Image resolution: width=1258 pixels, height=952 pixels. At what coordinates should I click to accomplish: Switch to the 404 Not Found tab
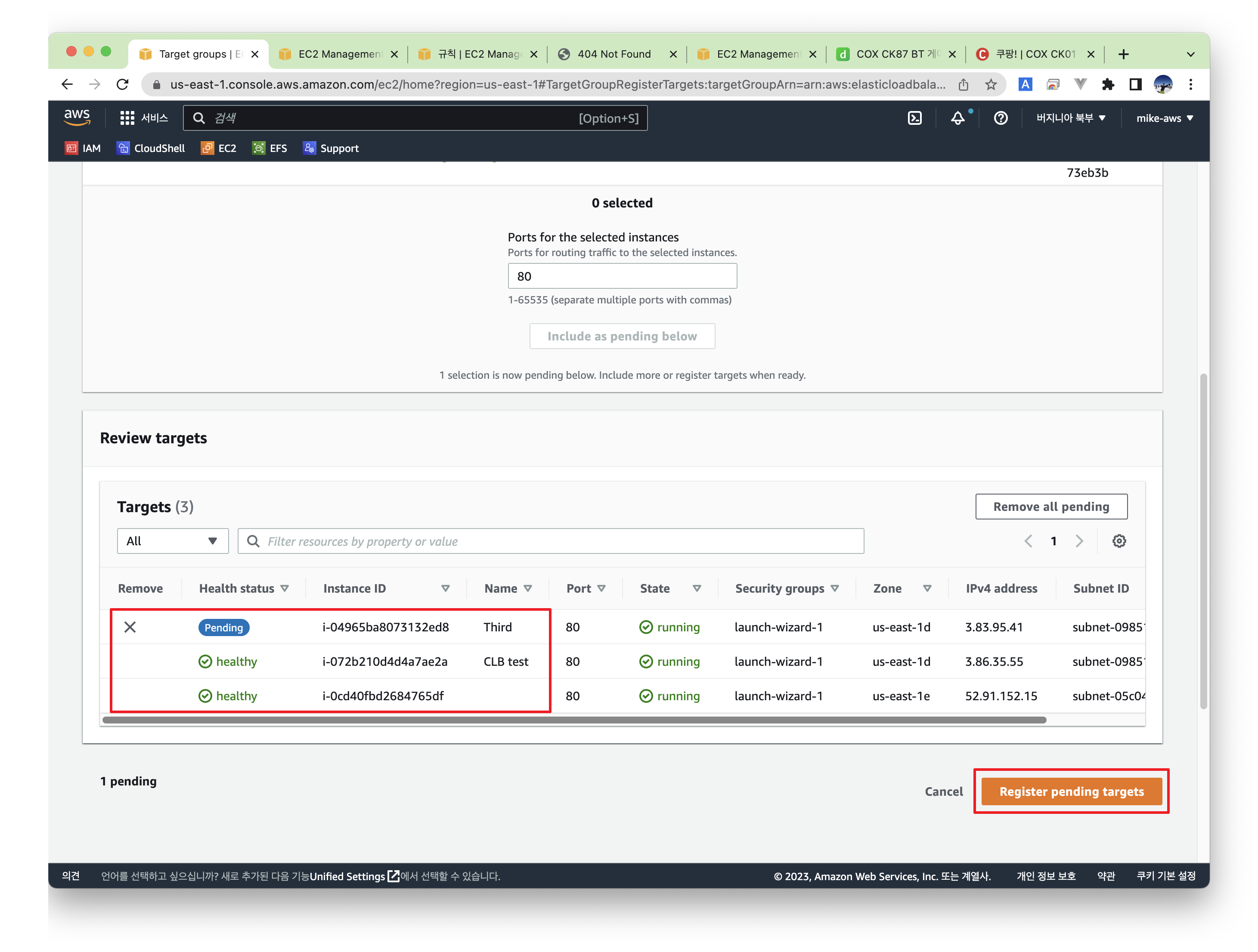(x=614, y=54)
